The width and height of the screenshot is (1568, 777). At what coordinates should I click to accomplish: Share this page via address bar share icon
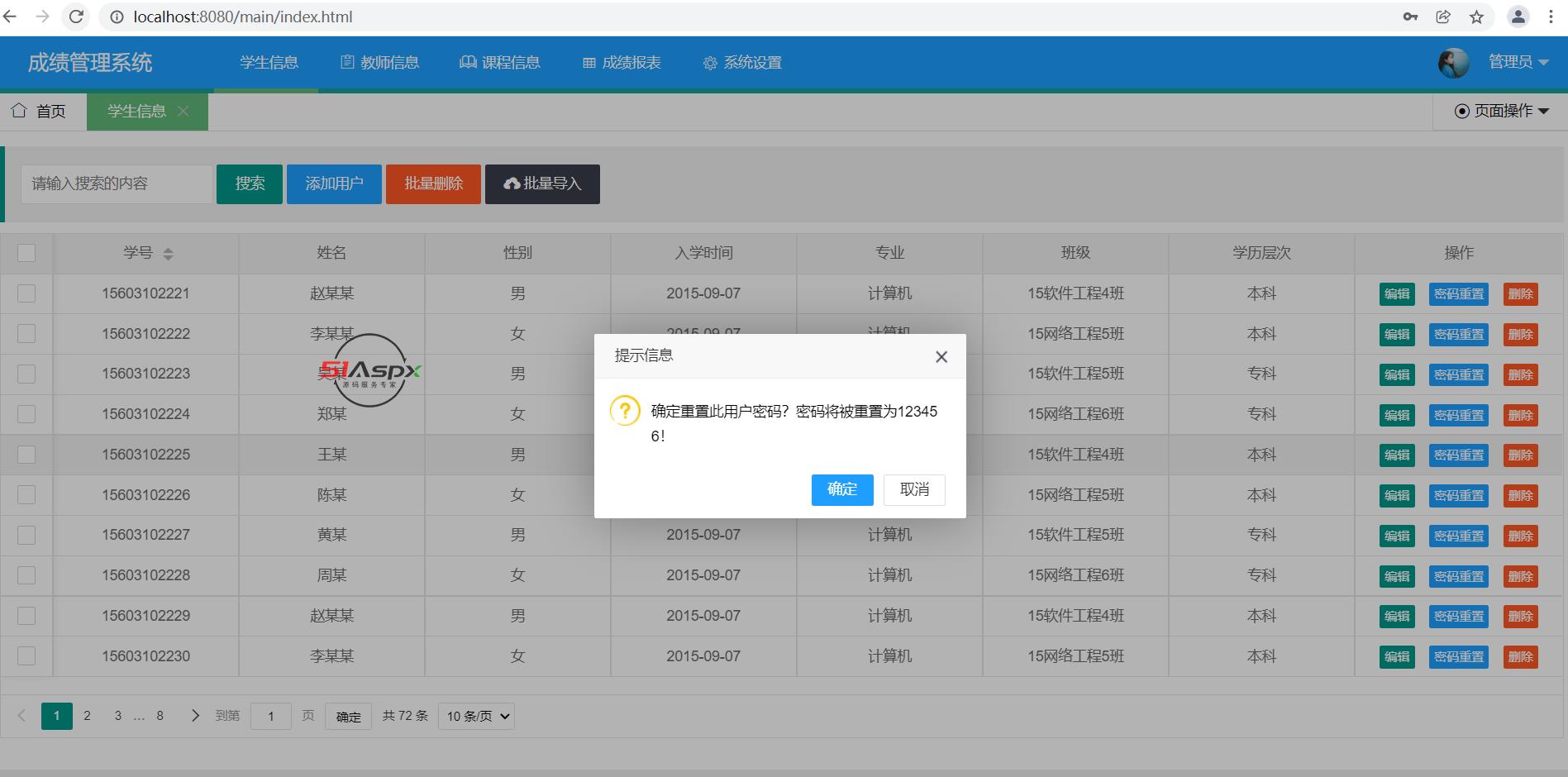1443,17
